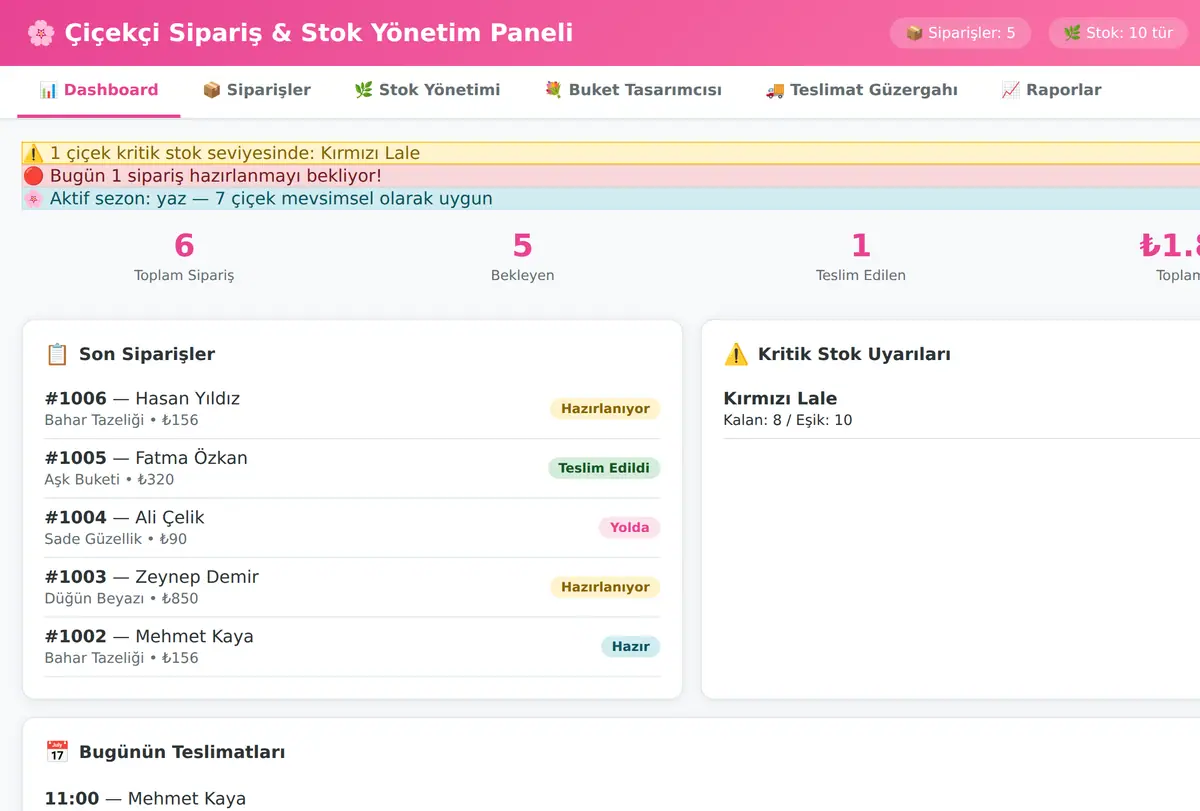
Task: Select Kırmızı Lale in Kritik Stok Uyarıları
Action: 780,398
